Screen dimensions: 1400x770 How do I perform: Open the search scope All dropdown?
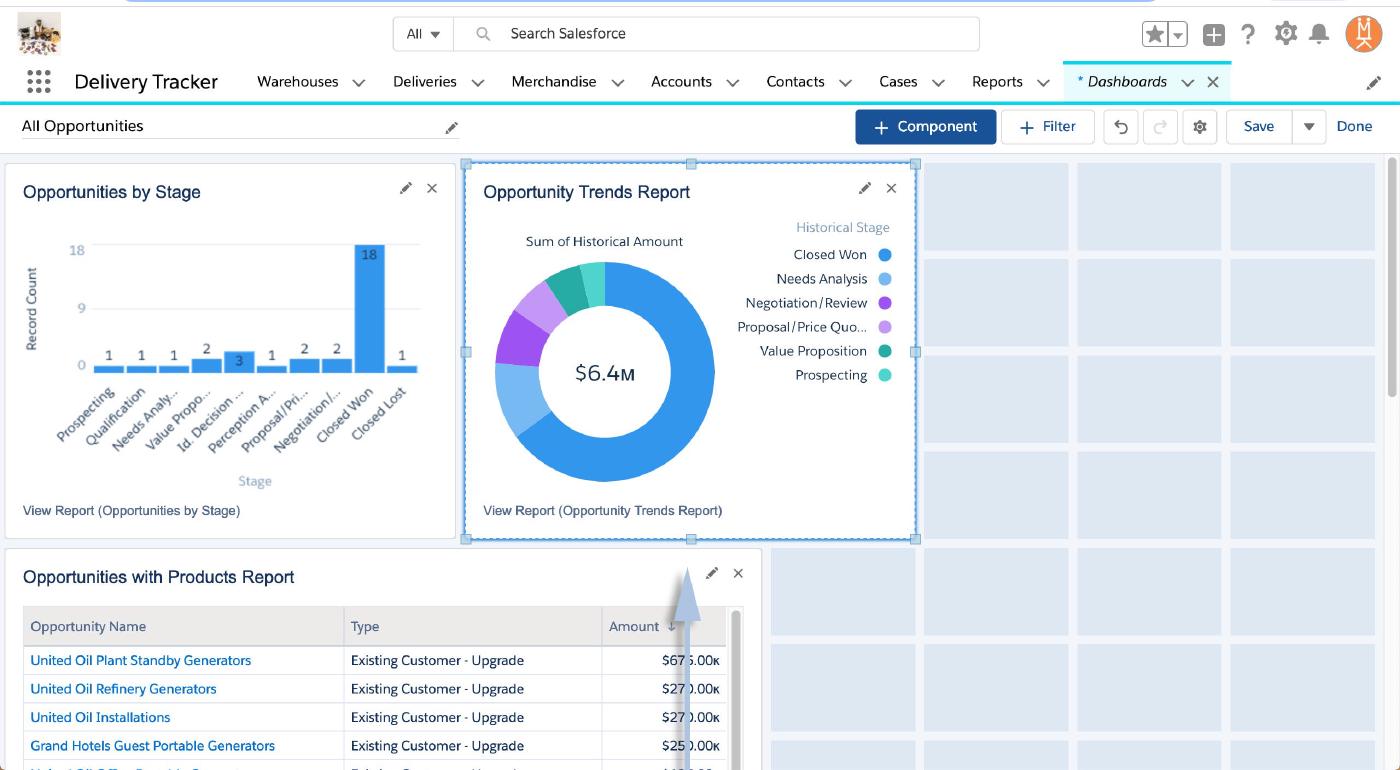coord(423,34)
